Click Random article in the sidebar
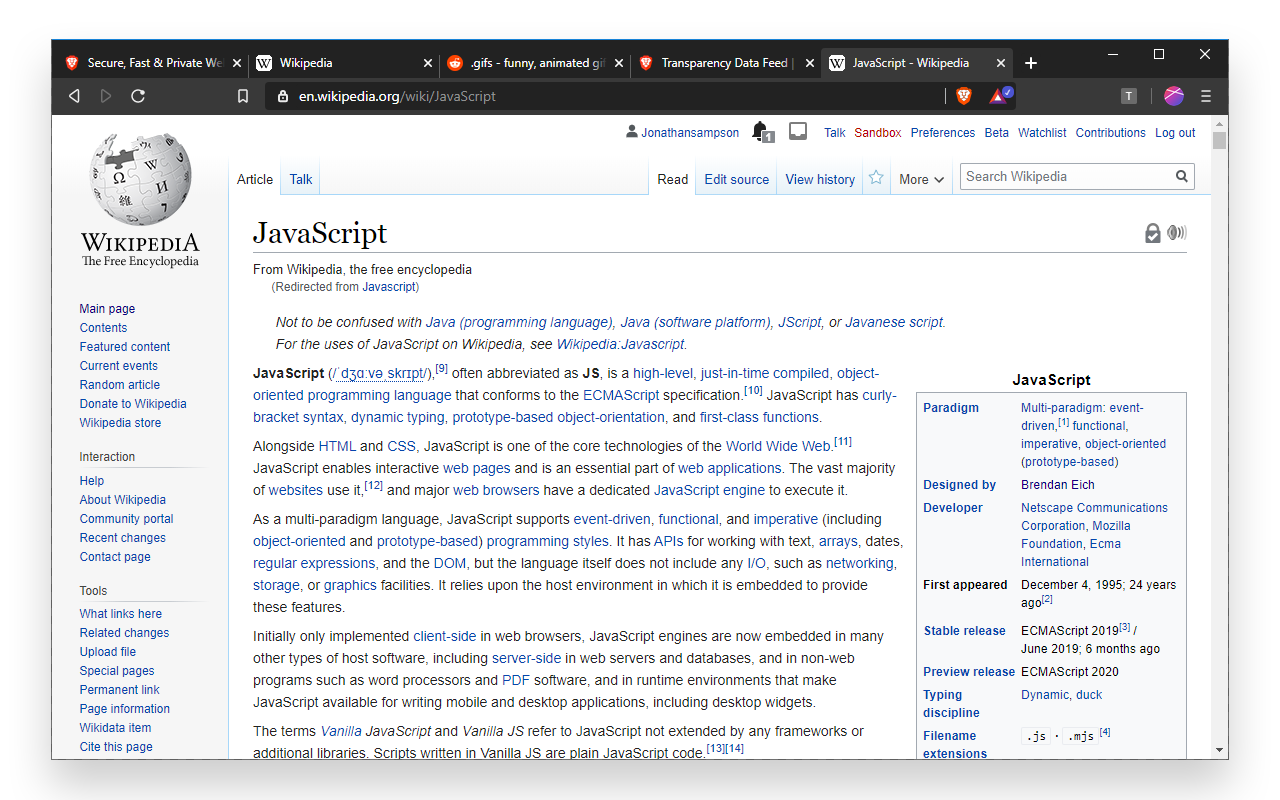Image resolution: width=1280 pixels, height=800 pixels. coord(120,385)
